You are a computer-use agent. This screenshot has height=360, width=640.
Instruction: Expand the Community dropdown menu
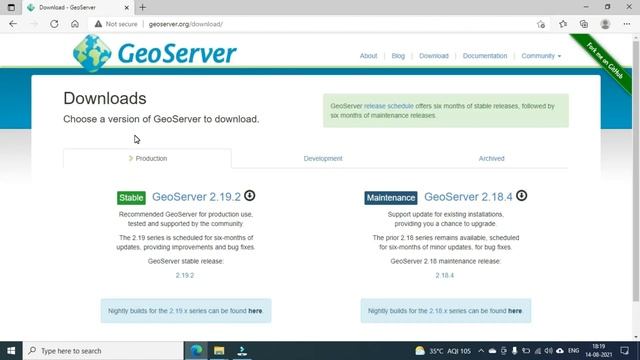click(x=541, y=56)
